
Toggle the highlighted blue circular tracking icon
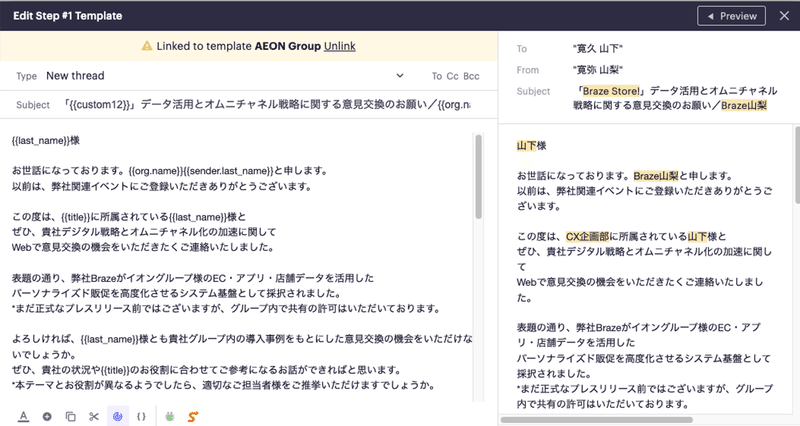(118, 416)
